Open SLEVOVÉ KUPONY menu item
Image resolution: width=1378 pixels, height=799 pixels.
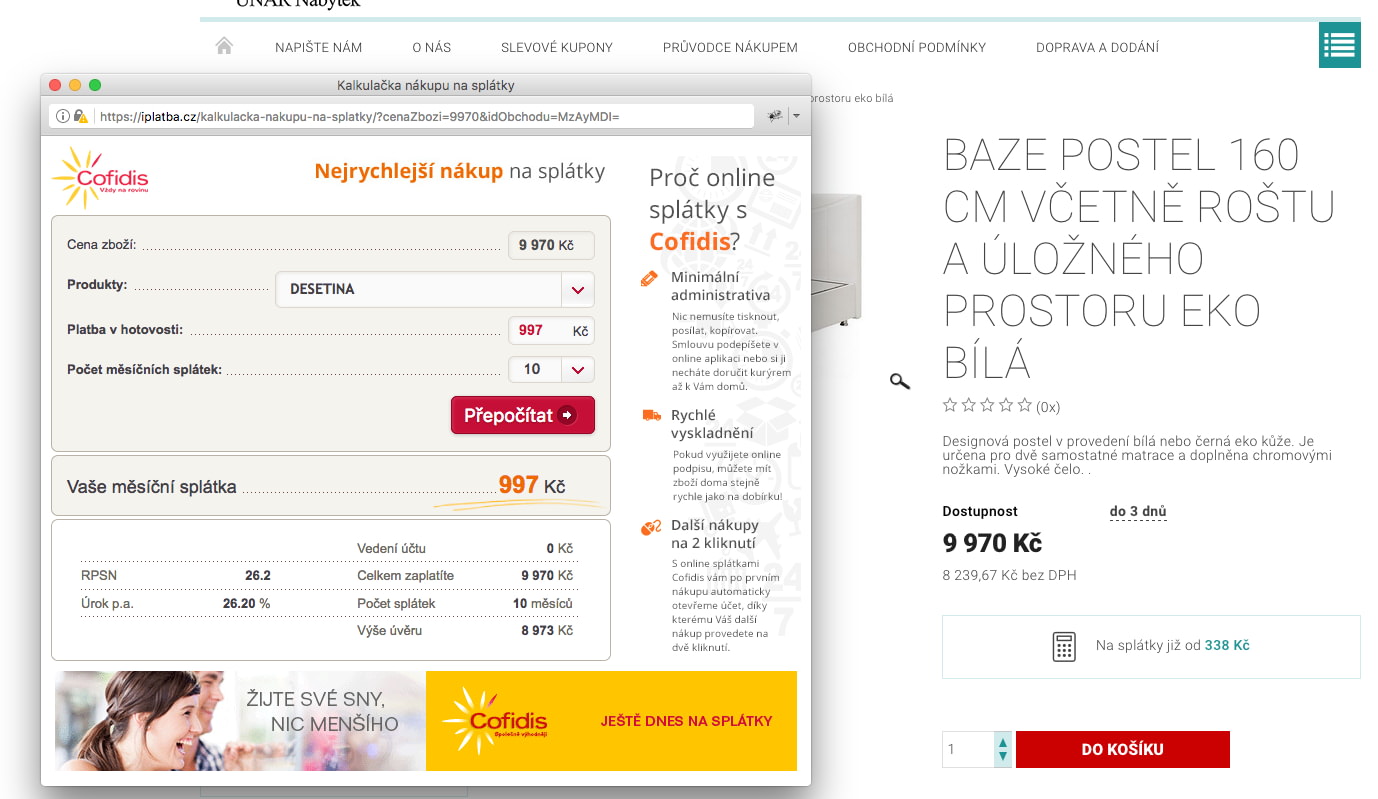point(557,47)
